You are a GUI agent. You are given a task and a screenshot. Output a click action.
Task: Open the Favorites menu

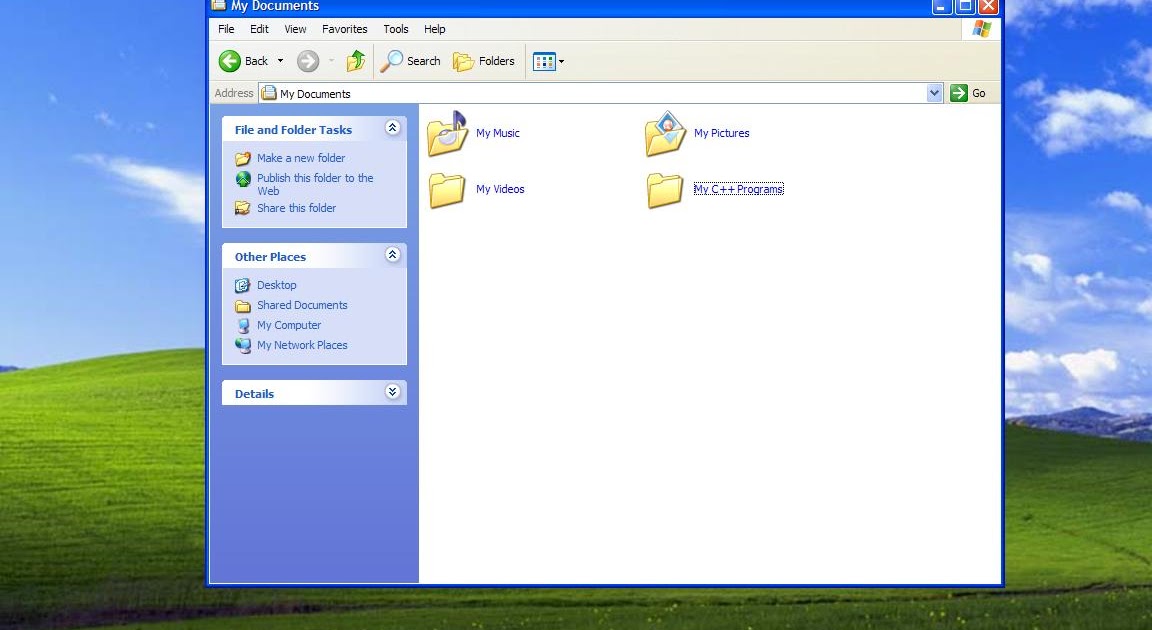(344, 29)
